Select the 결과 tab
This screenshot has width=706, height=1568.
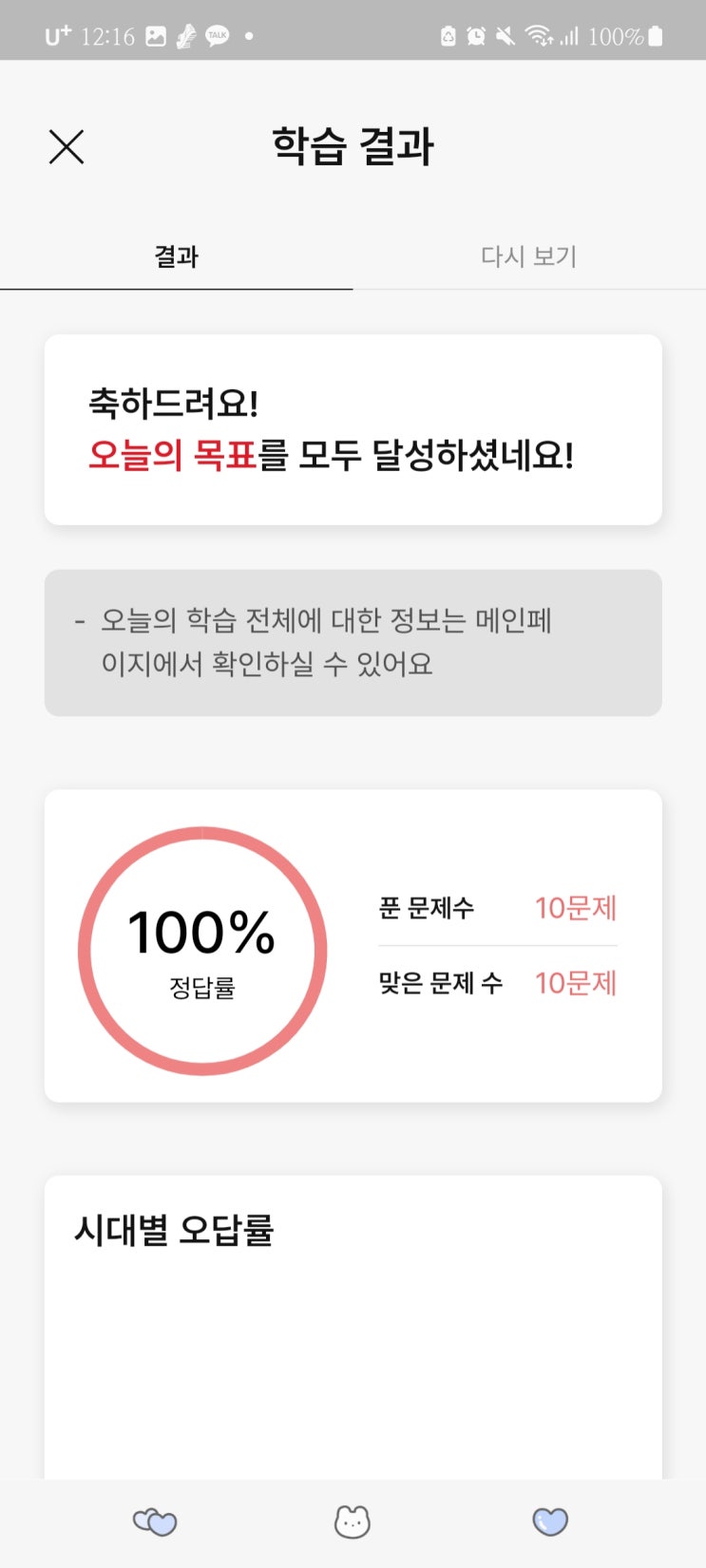tap(176, 256)
